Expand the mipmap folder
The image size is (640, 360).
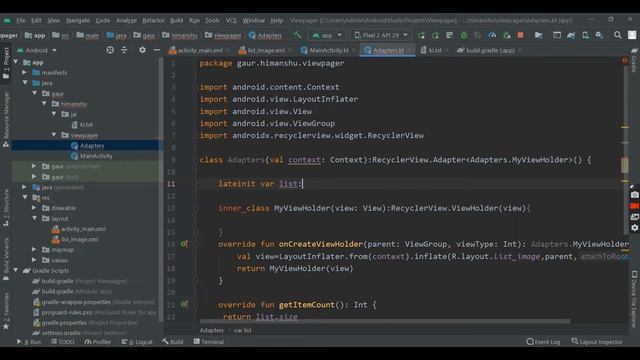click(34, 249)
